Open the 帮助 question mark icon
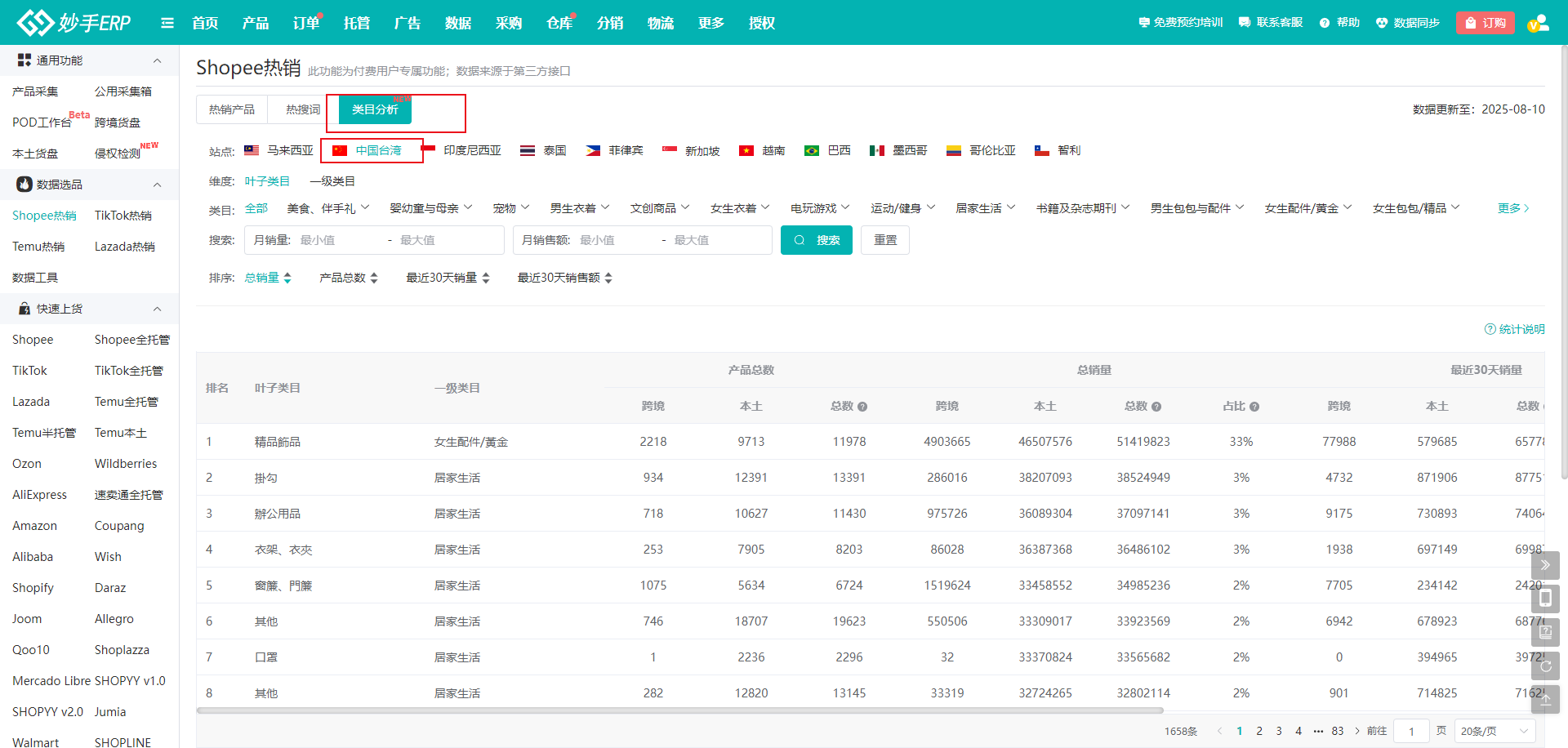Viewport: 1568px width, 748px height. pos(1325,23)
